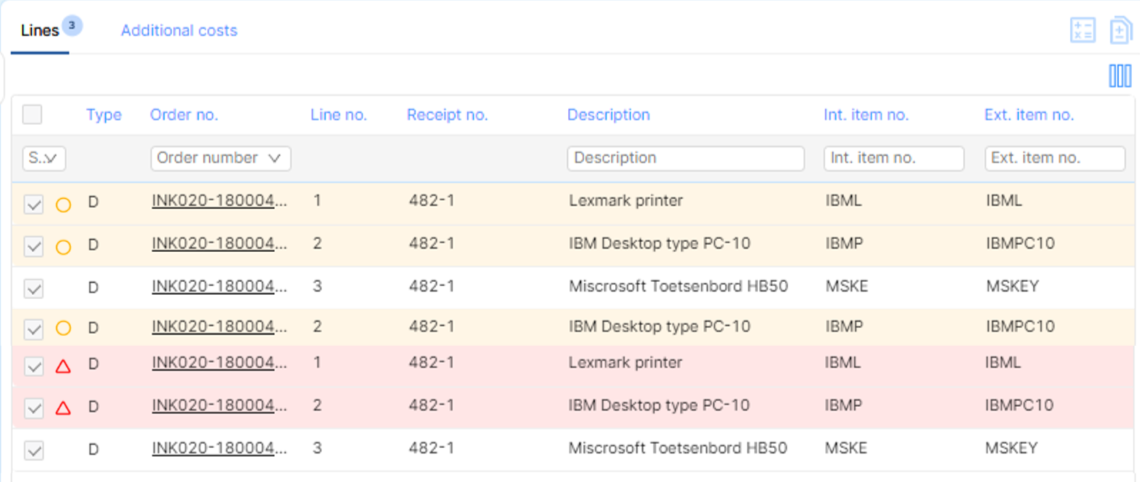
Task: Click the Description filter input field
Action: tap(686, 158)
